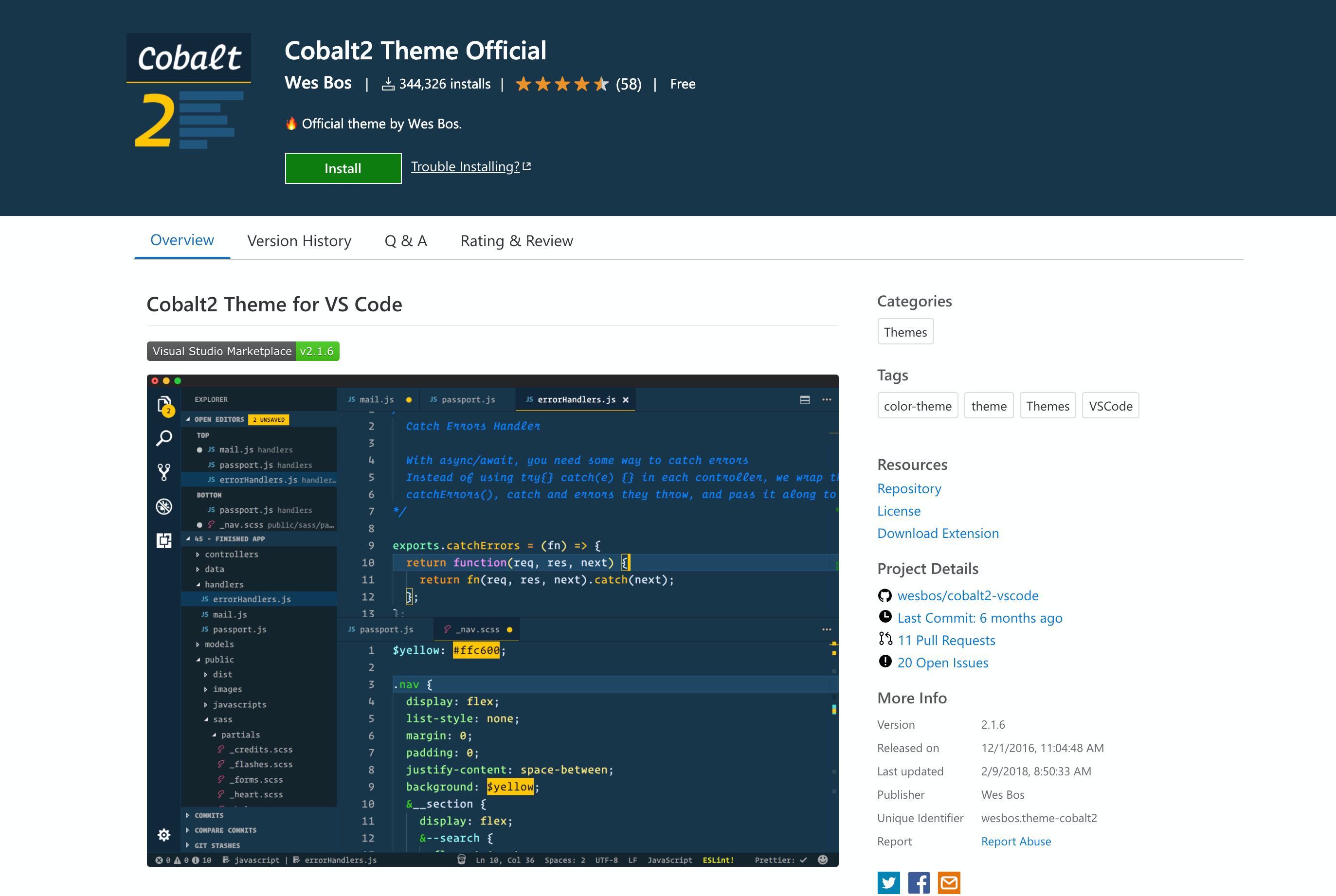Click the Debug icon in preview

(164, 506)
